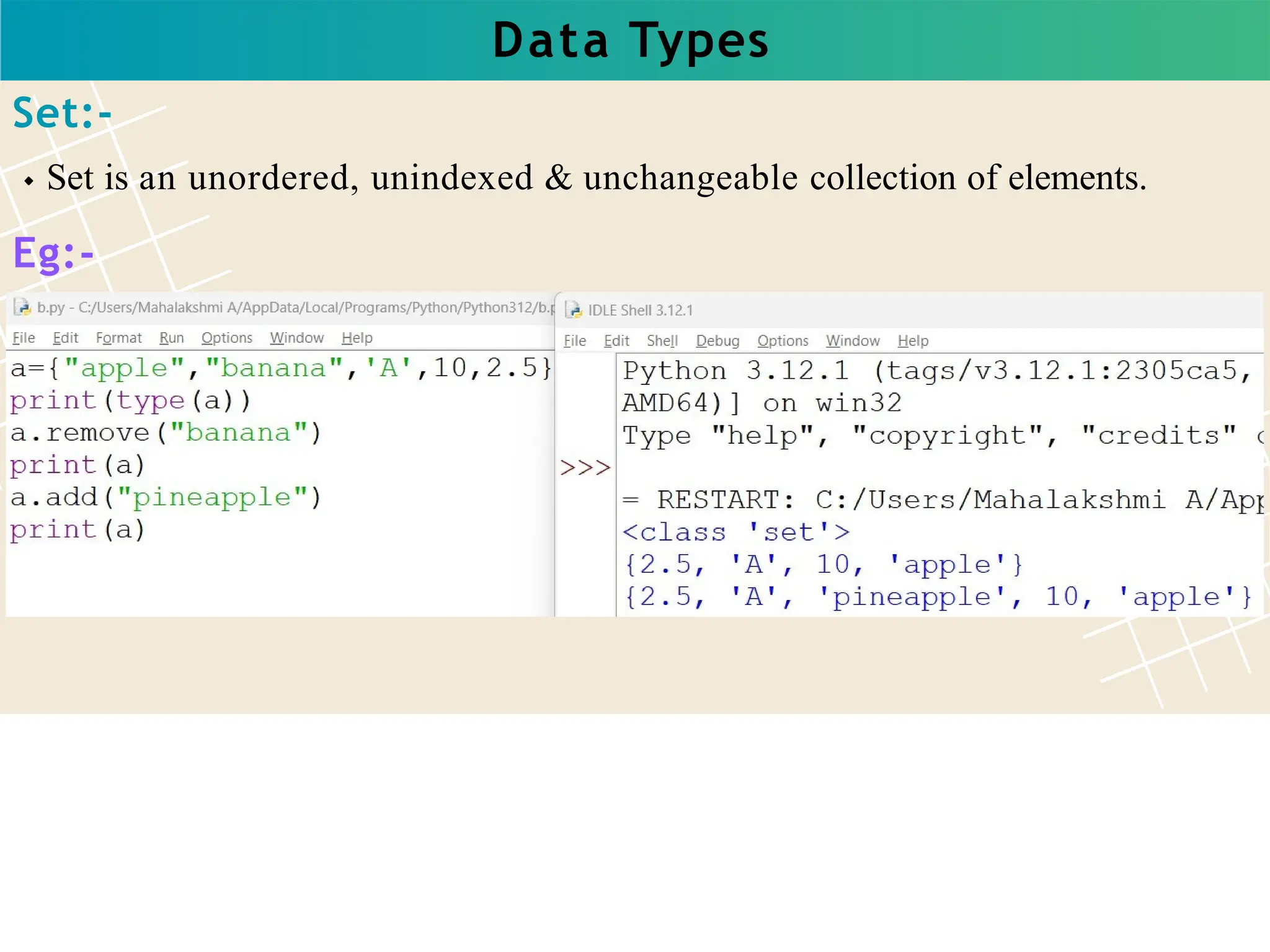Click the b.py editor window Python icon
Image resolution: width=1270 pixels, height=952 pixels.
click(x=22, y=307)
